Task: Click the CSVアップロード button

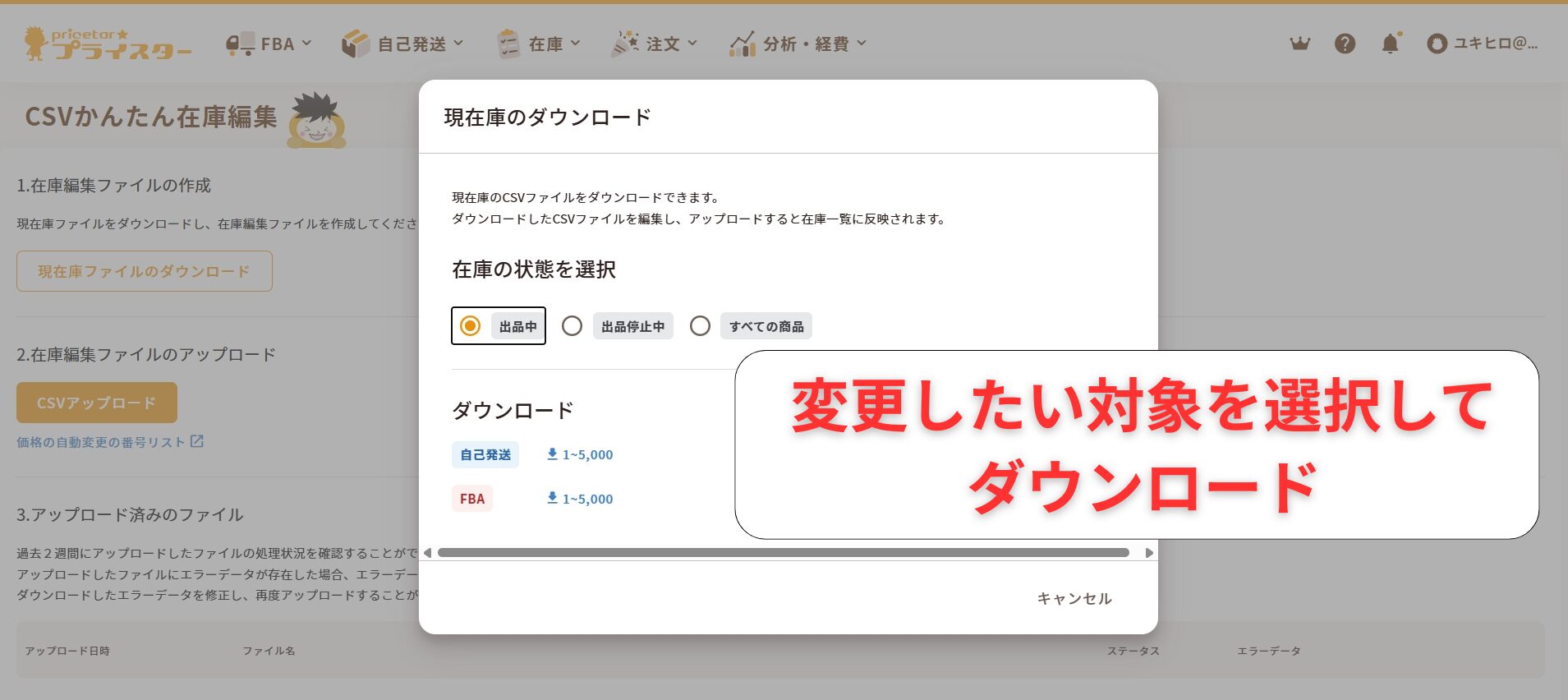Action: pyautogui.click(x=97, y=403)
